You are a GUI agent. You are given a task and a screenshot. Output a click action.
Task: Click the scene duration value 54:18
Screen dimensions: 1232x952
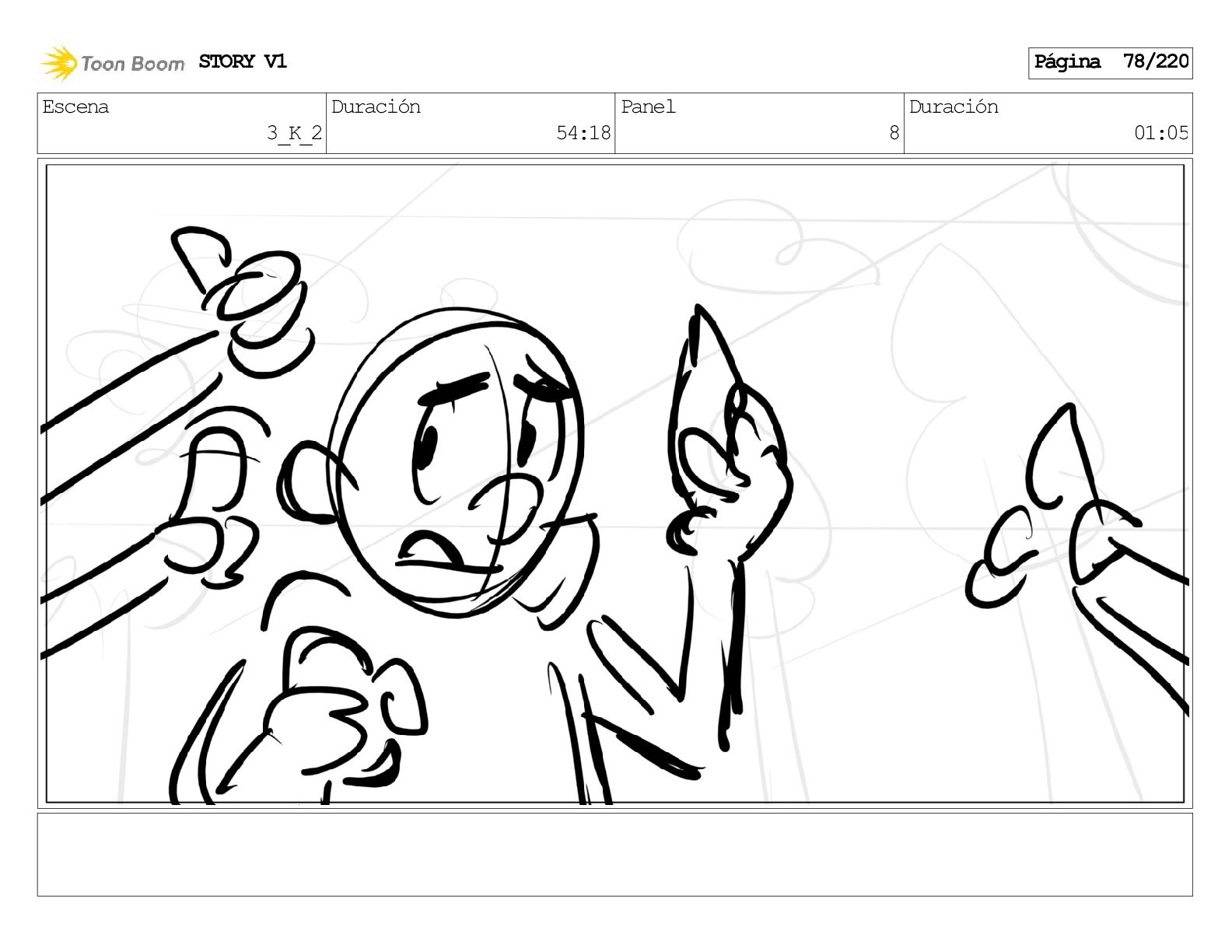pos(583,133)
